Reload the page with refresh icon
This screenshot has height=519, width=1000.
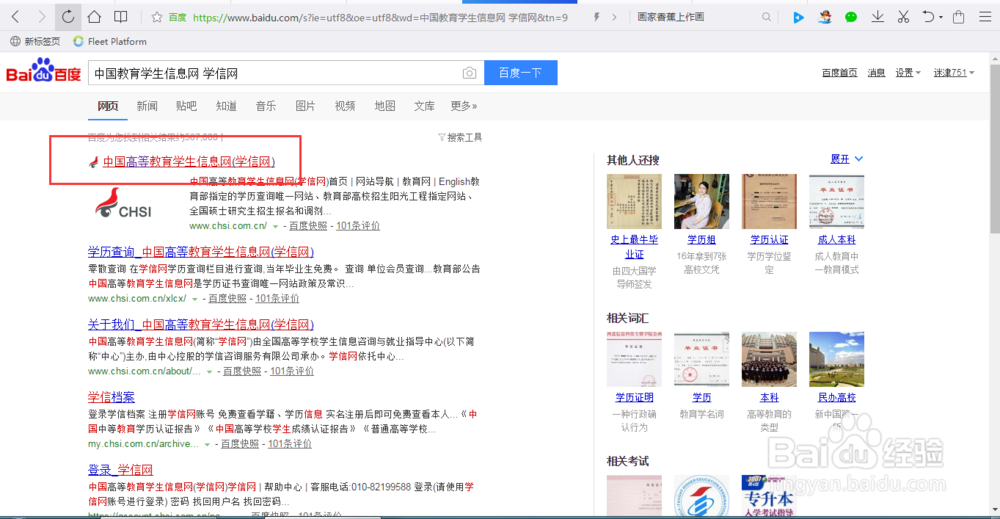pyautogui.click(x=68, y=17)
